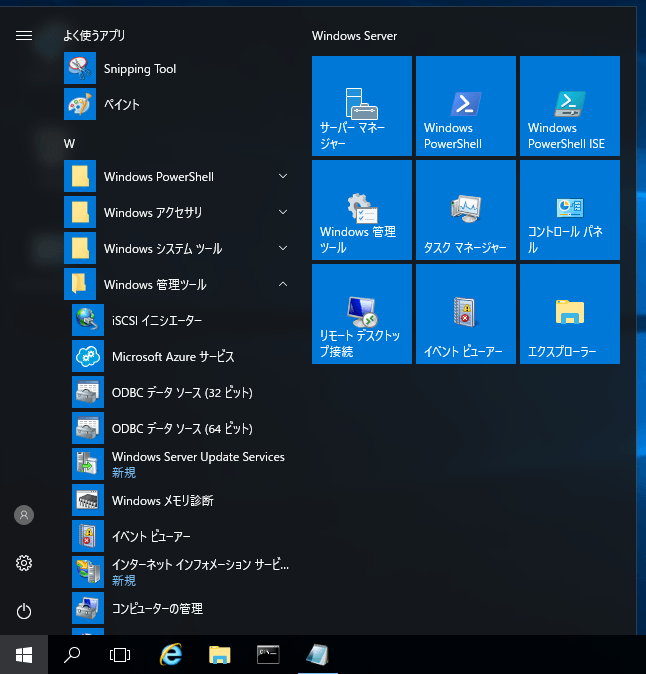Launch Windows Server Update Services
Viewport: 646px width, 674px height.
pyautogui.click(x=181, y=464)
